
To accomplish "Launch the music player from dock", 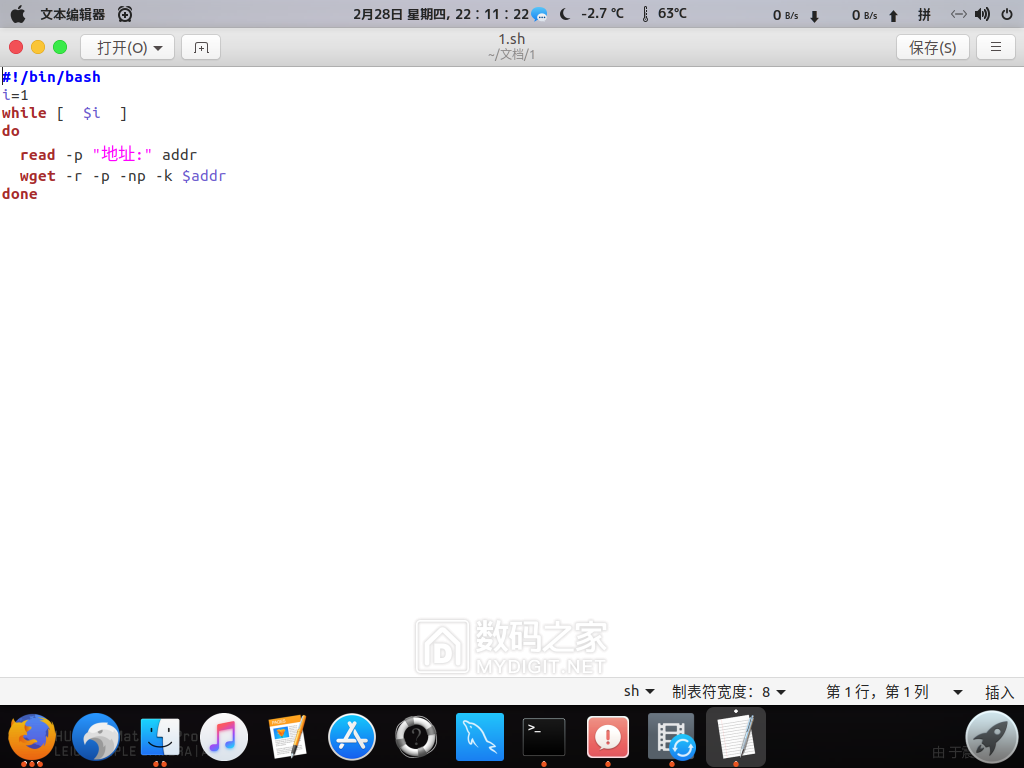I will coord(224,738).
